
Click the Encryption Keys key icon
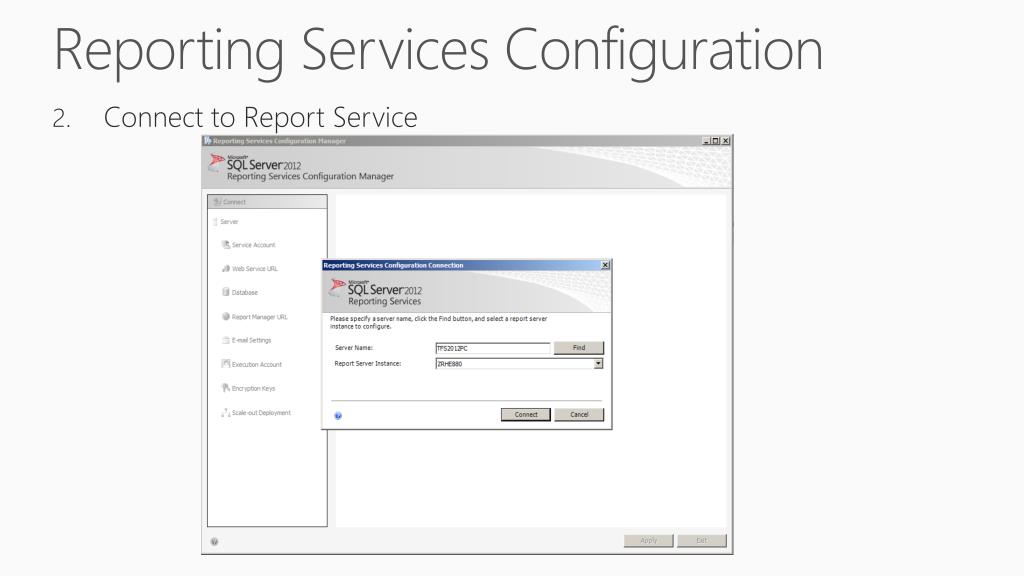point(225,388)
